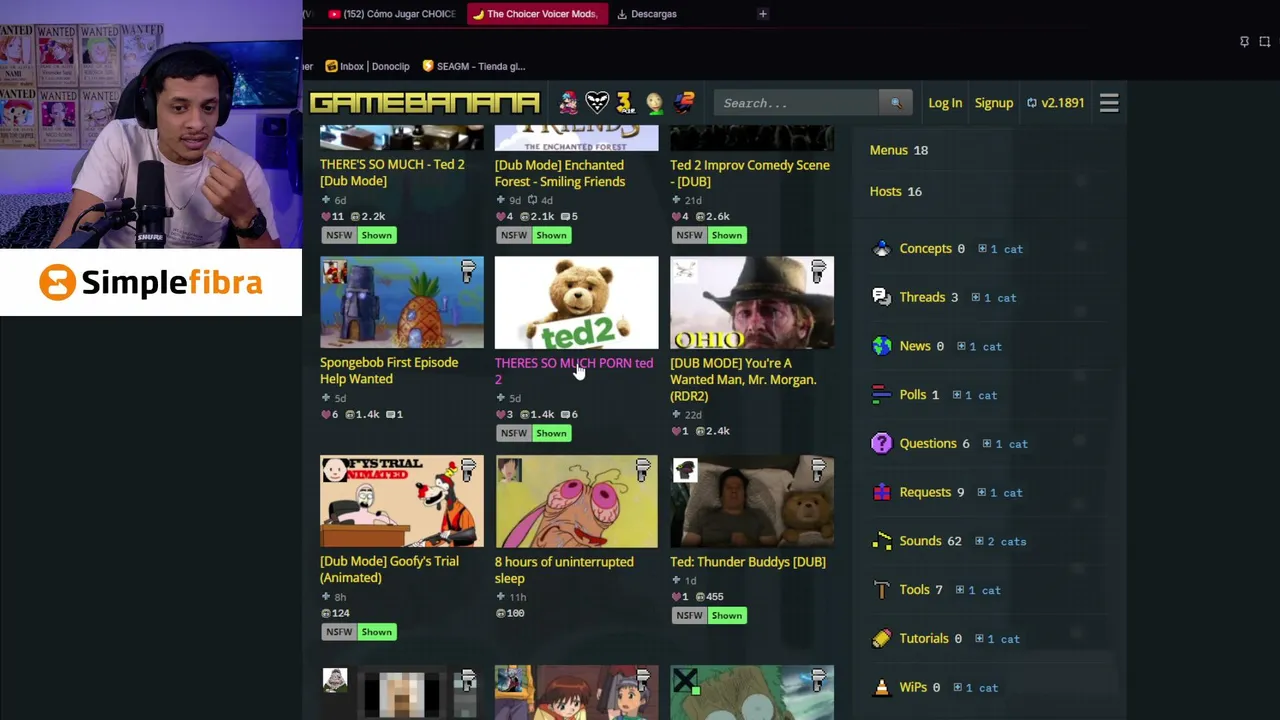This screenshot has width=1280, height=720.
Task: Expand the Polls '1 cat' categories
Action: pos(975,395)
